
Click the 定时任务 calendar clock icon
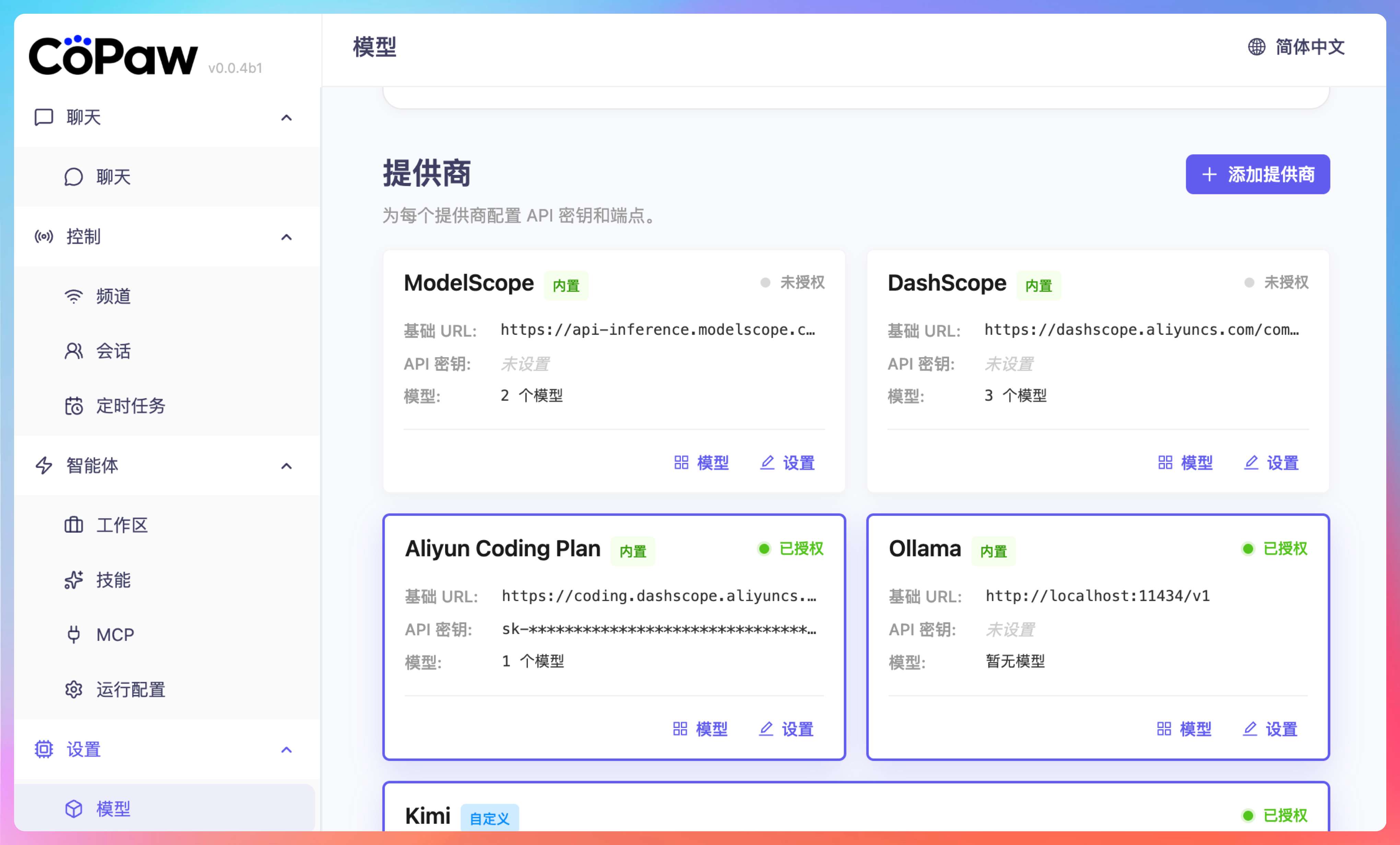[73, 406]
